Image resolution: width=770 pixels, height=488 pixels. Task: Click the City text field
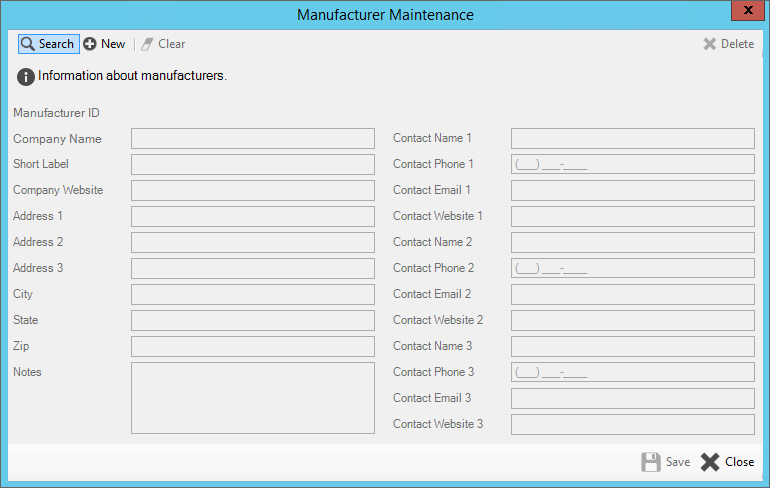pos(253,295)
